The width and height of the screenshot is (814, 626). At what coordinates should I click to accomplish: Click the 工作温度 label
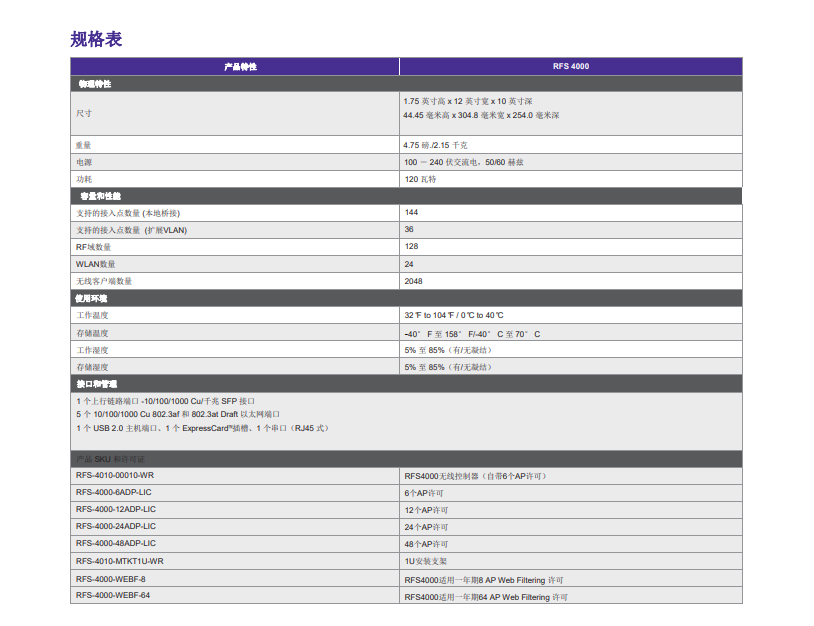click(x=92, y=316)
